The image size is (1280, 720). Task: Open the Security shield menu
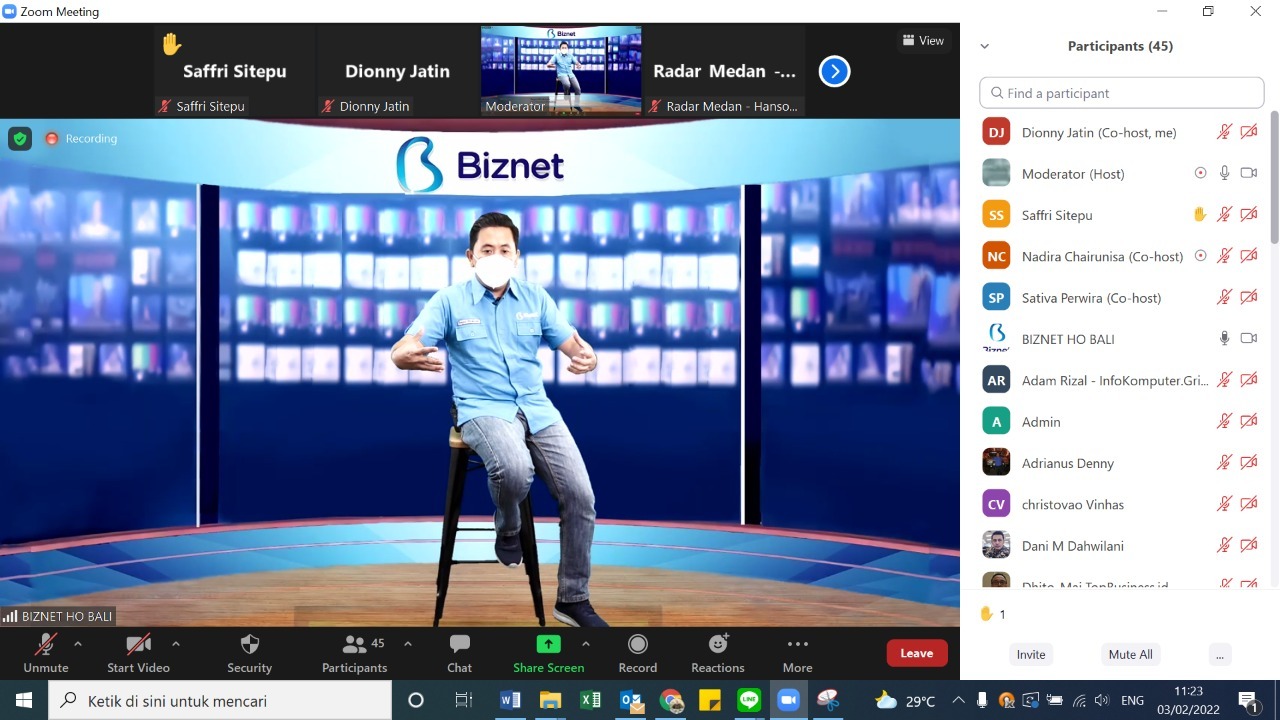tap(250, 654)
